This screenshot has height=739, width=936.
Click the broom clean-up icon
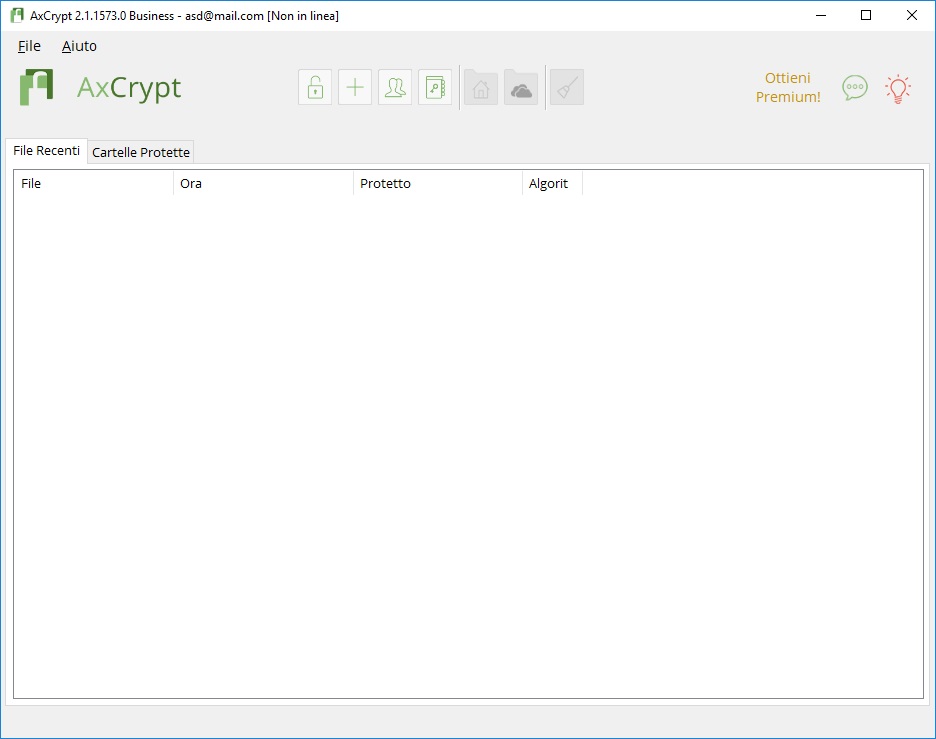[566, 88]
